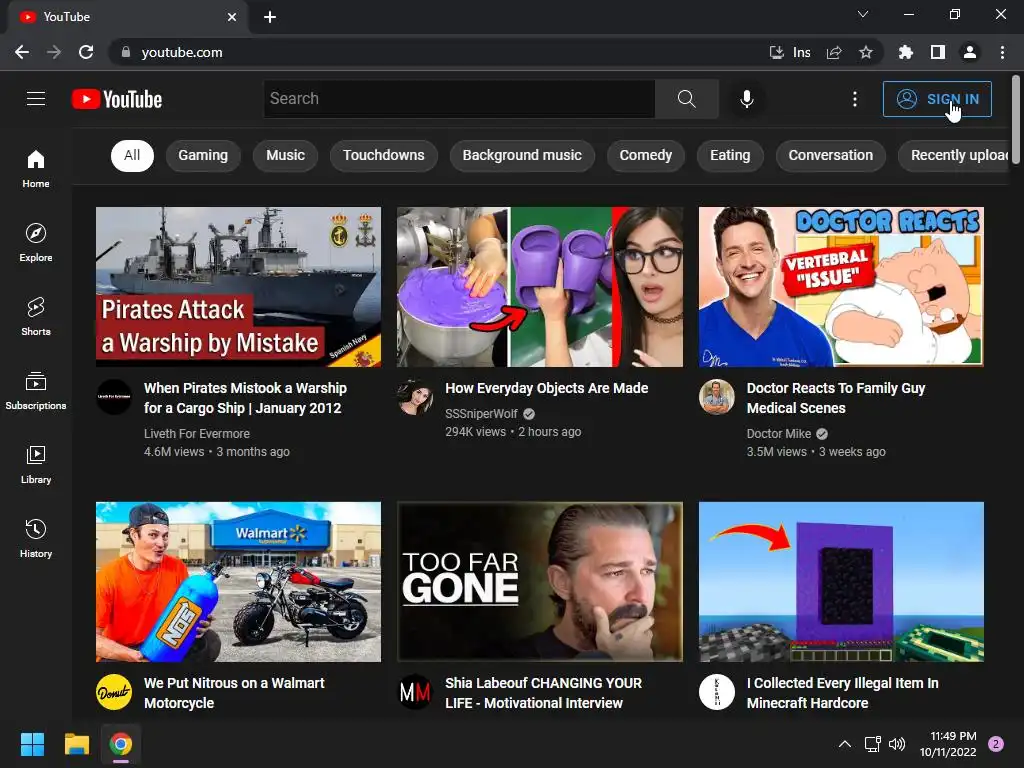Reload the YouTube page
Image resolution: width=1024 pixels, height=768 pixels.
(x=86, y=52)
